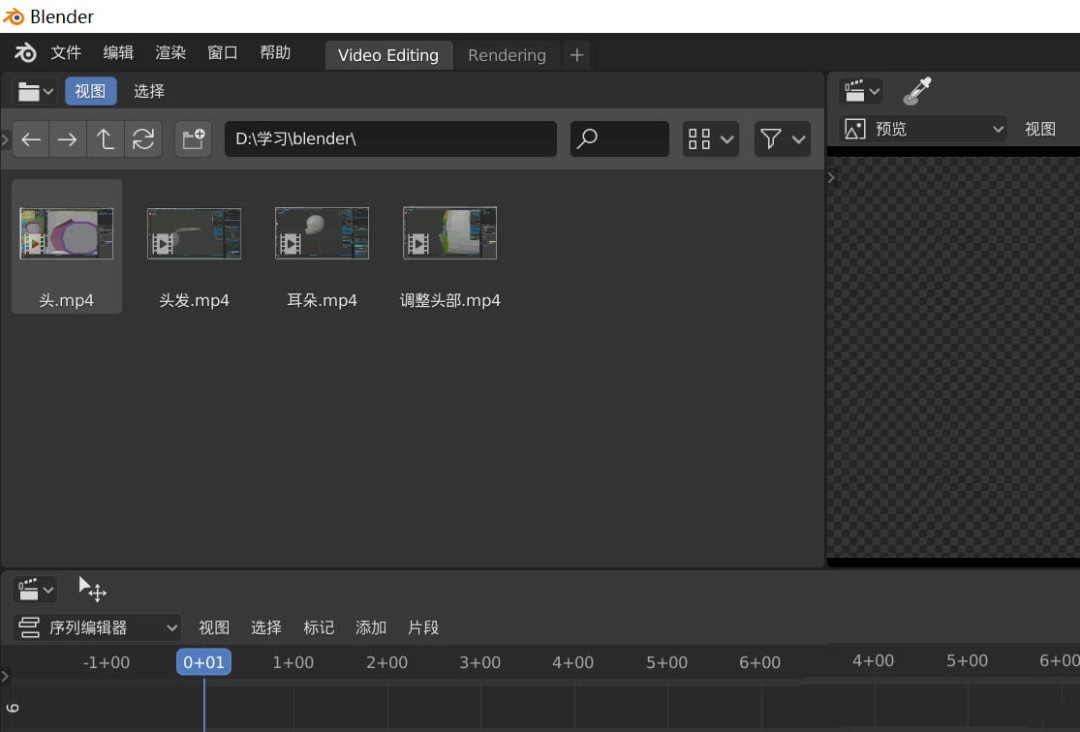Go to the parent directory using the up arrow
This screenshot has height=732, width=1080.
tap(105, 139)
